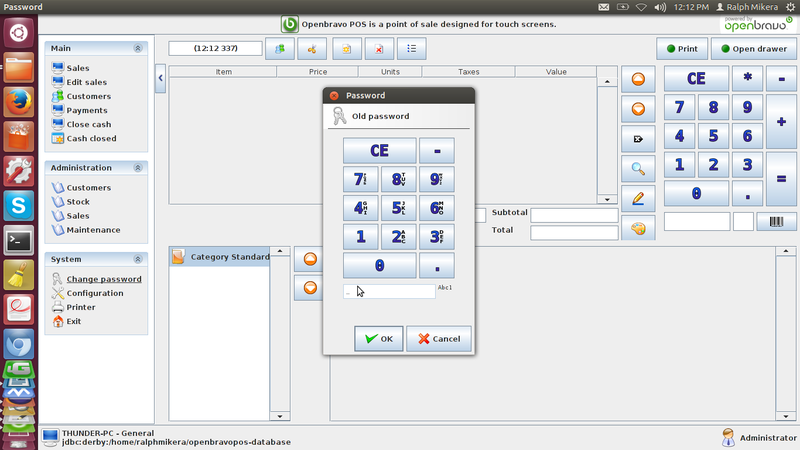Click minus key in Password dialog keypad

[x=437, y=151]
